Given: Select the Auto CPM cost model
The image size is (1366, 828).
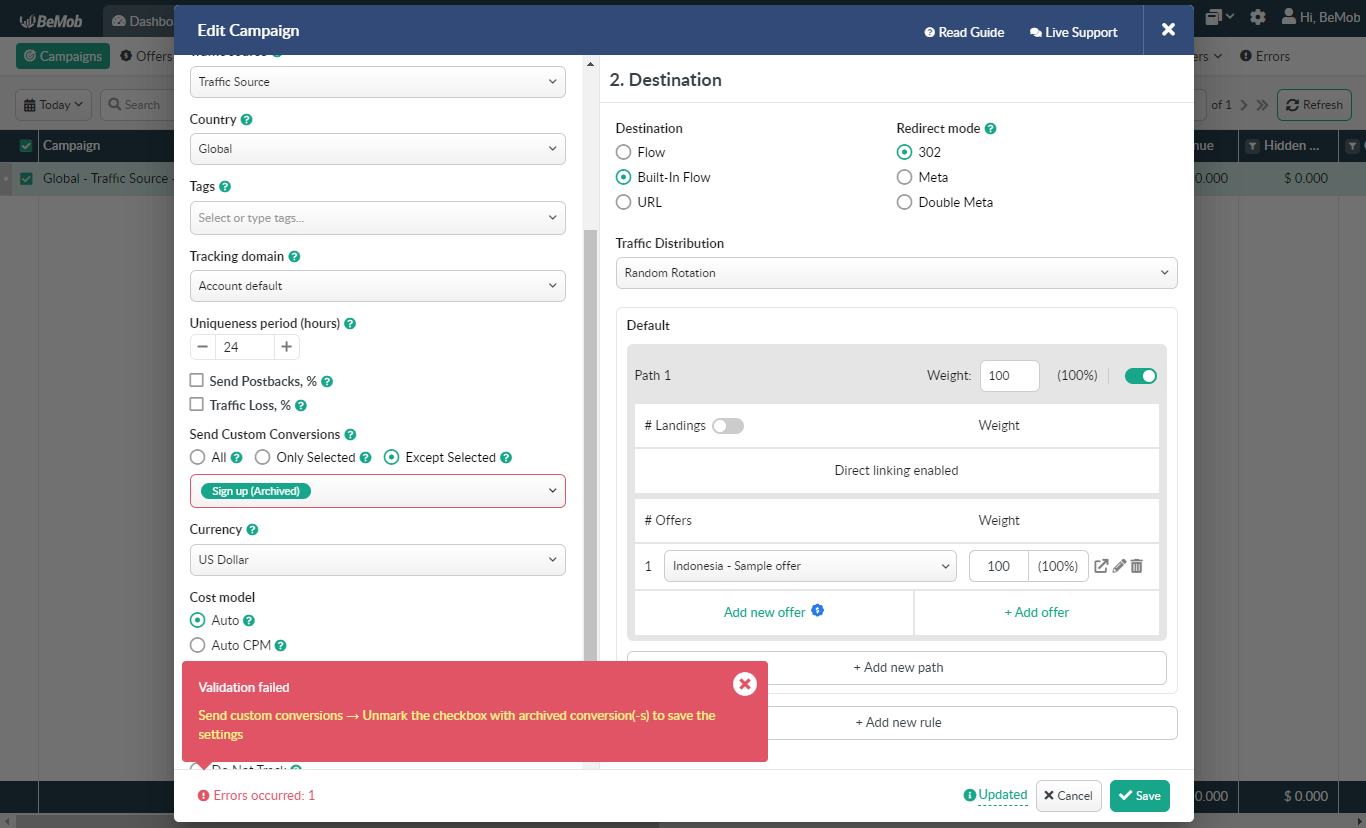Looking at the screenshot, I should 198,645.
